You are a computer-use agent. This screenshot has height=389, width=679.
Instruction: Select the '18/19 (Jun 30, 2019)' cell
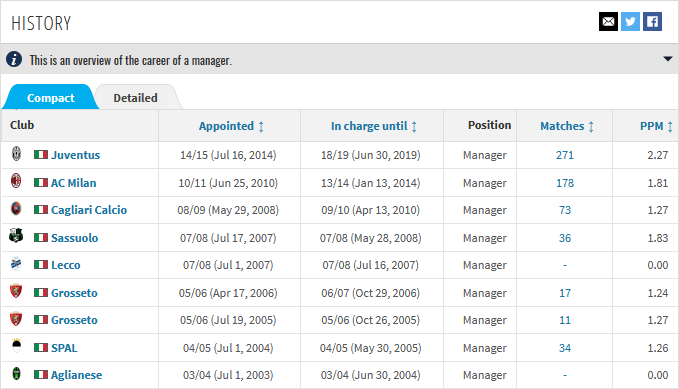pyautogui.click(x=371, y=155)
